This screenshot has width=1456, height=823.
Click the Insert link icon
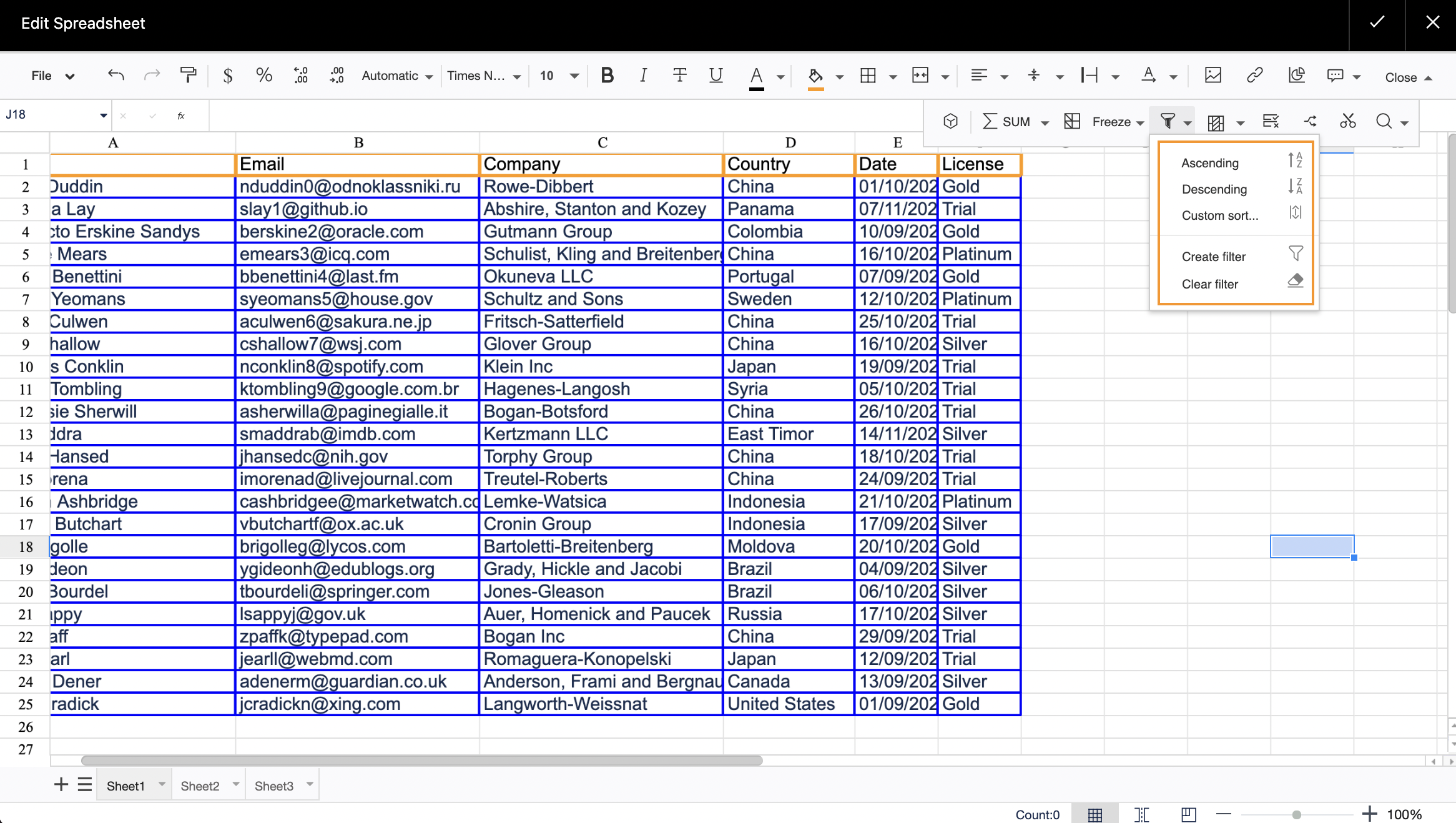click(x=1254, y=76)
